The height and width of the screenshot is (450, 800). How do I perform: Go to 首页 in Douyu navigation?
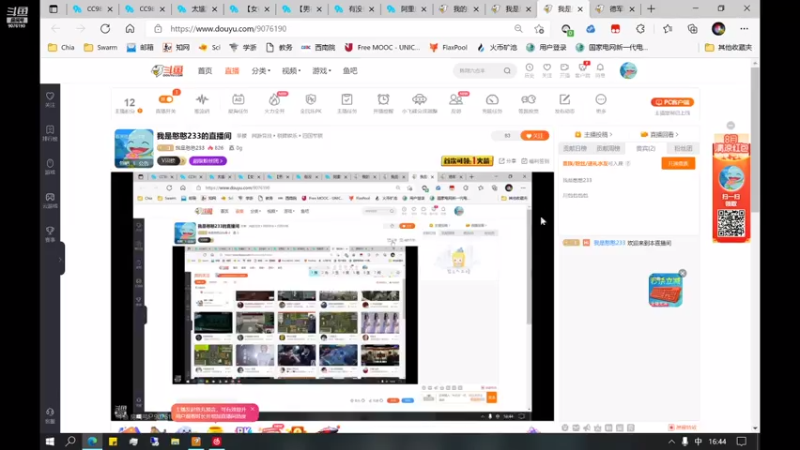tap(205, 71)
